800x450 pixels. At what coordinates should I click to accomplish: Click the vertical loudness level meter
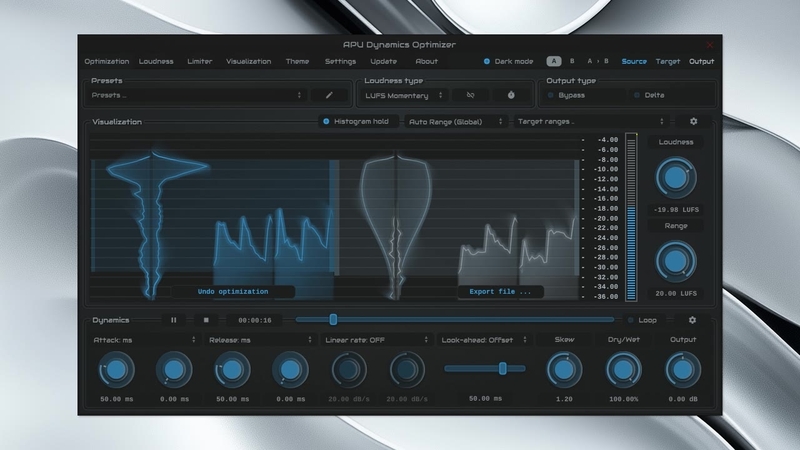coord(631,217)
